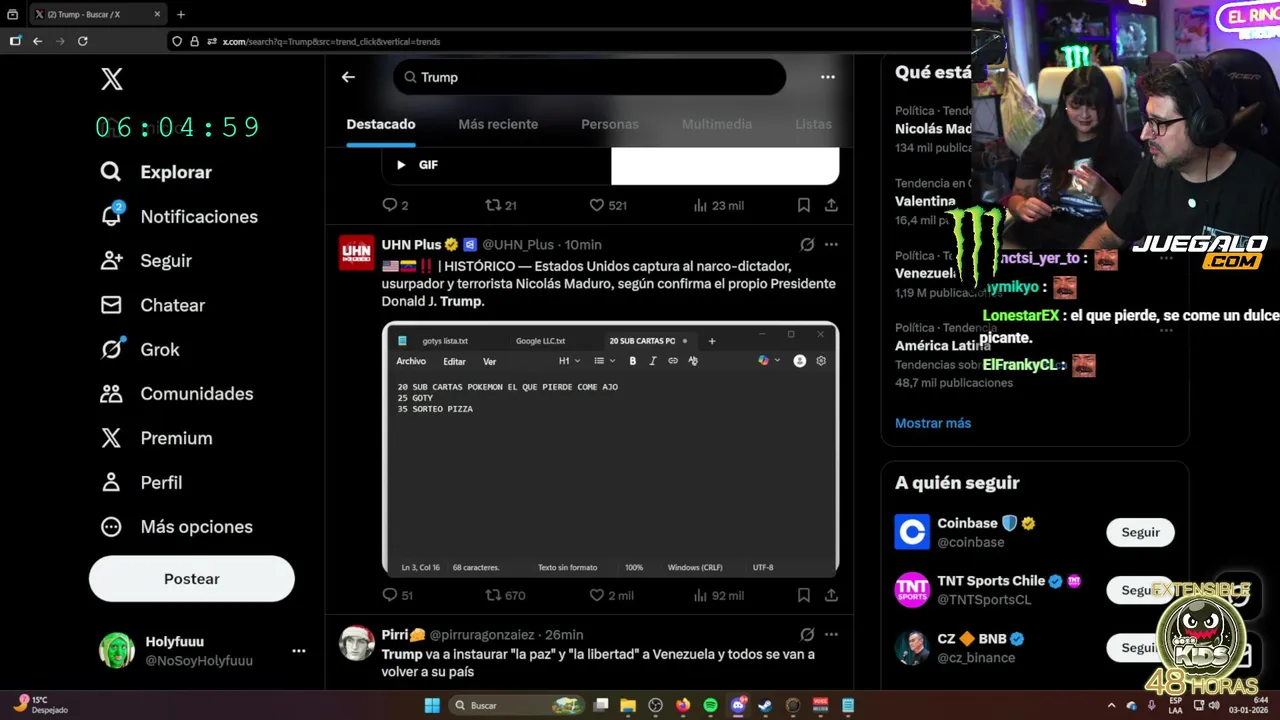Insert a link in Notepad
Screen dimensions: 1280x720
click(673, 361)
